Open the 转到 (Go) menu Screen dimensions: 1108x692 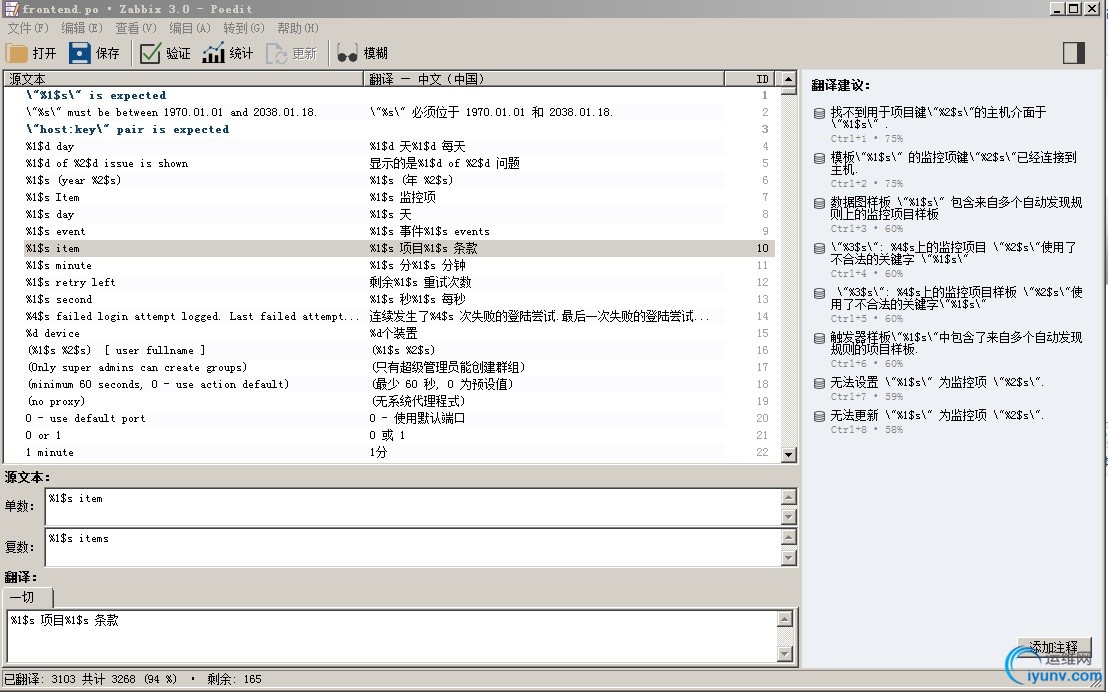pyautogui.click(x=241, y=29)
